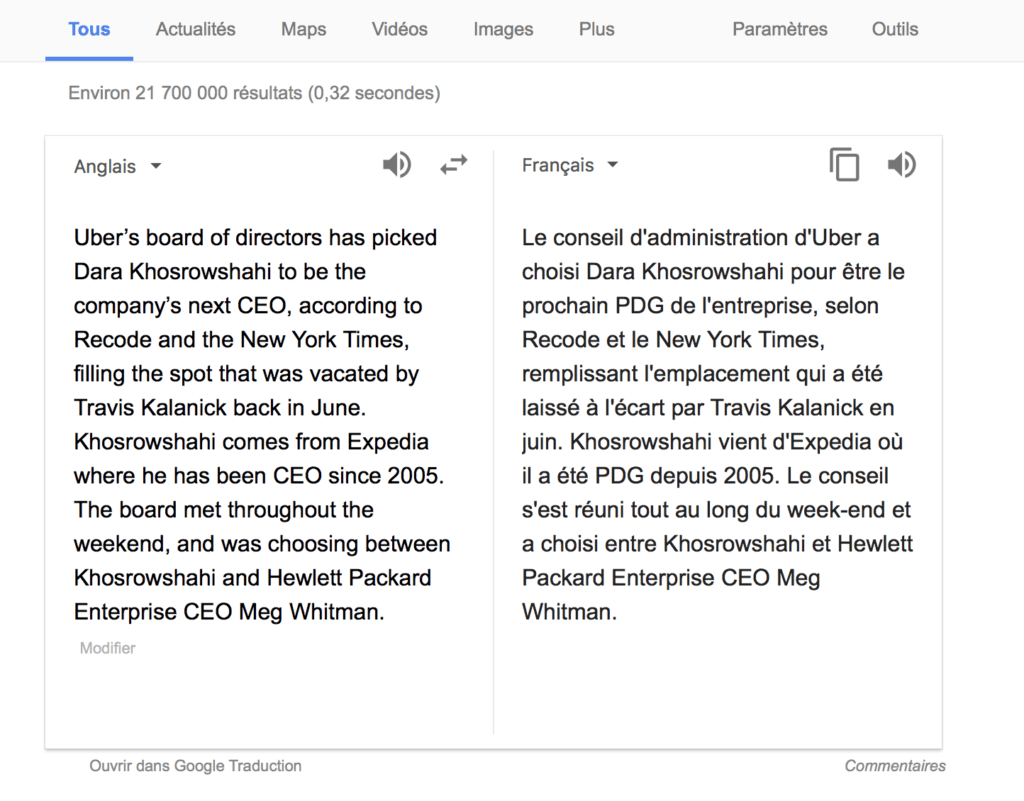Open in Google Traduction link
The height and width of the screenshot is (801, 1024).
coord(195,766)
